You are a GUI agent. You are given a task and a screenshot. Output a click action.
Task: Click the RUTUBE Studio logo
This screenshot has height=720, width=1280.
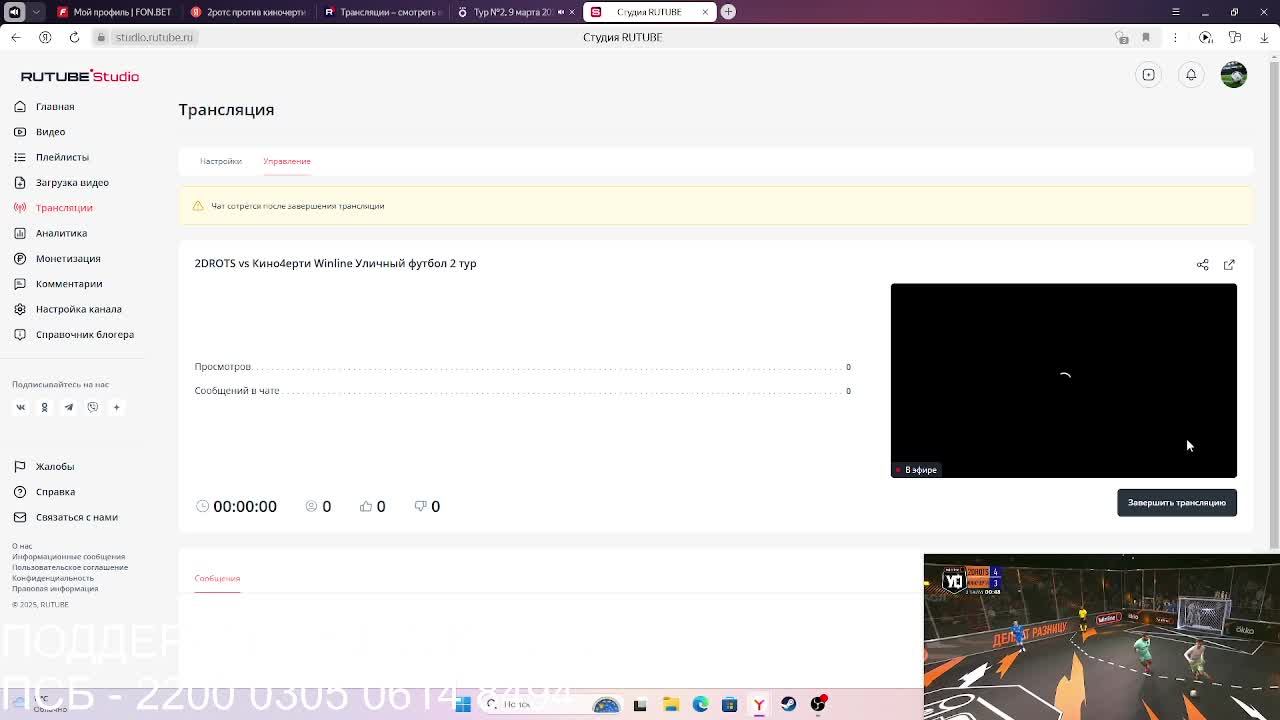click(80, 76)
